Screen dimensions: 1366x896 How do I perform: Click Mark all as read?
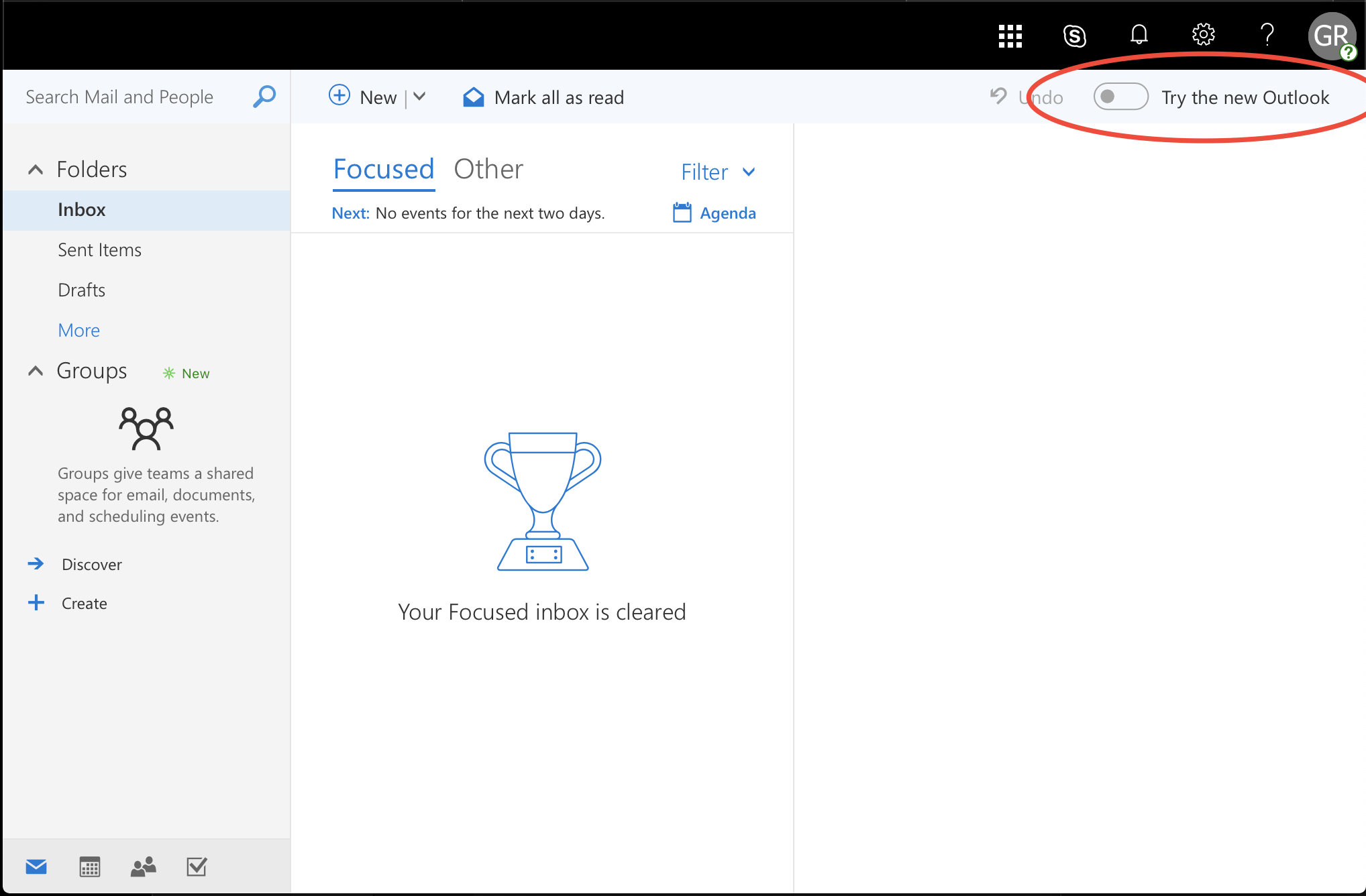click(x=543, y=97)
